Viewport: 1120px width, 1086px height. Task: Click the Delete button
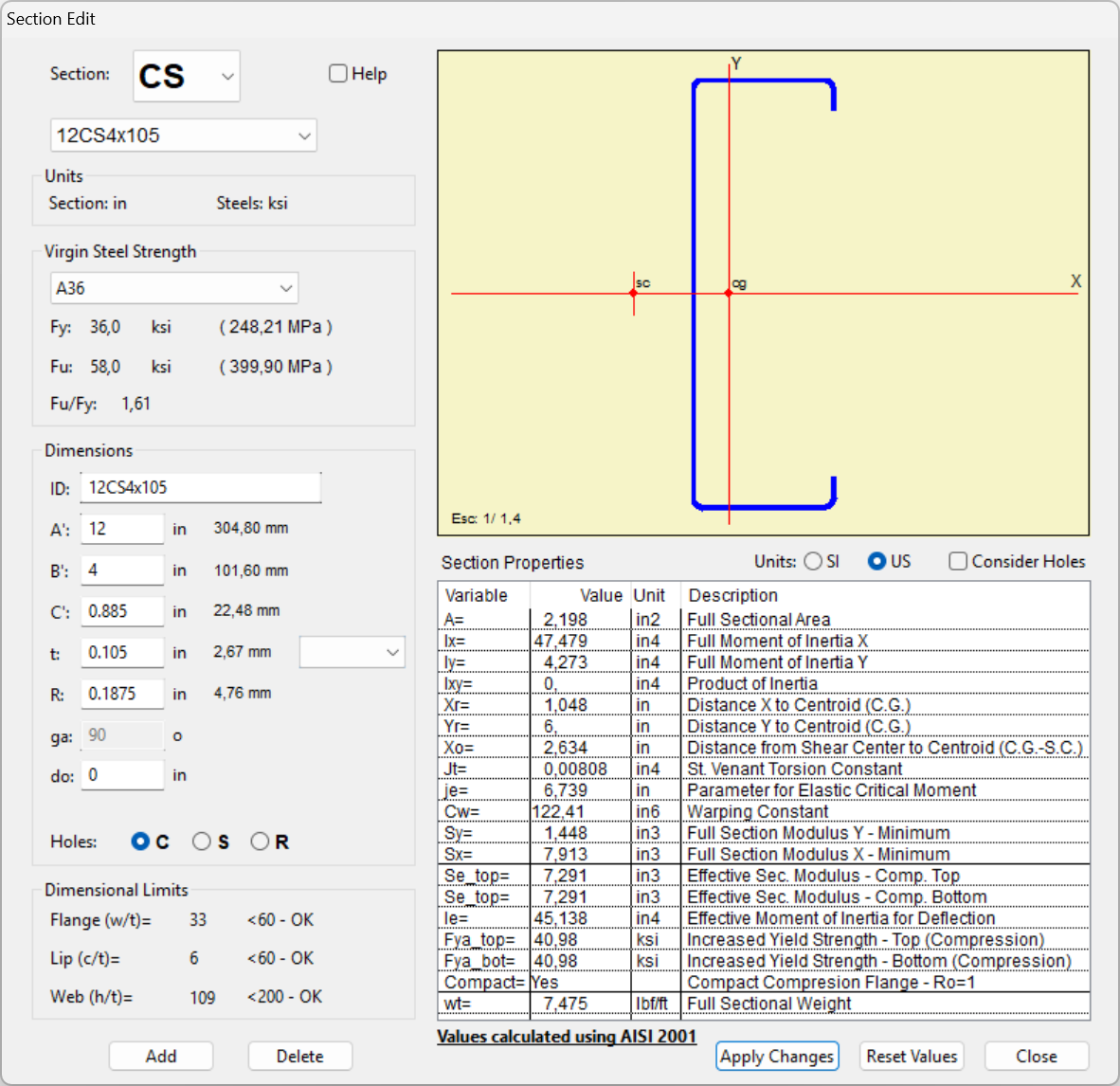click(300, 1056)
